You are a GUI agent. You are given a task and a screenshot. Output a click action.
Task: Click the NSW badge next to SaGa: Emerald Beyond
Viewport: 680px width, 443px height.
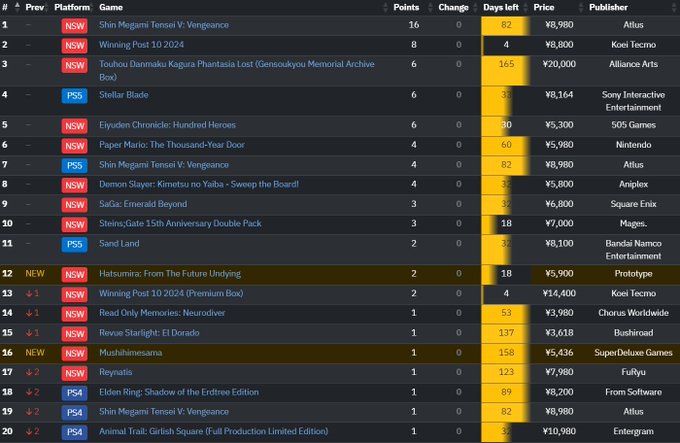point(75,205)
